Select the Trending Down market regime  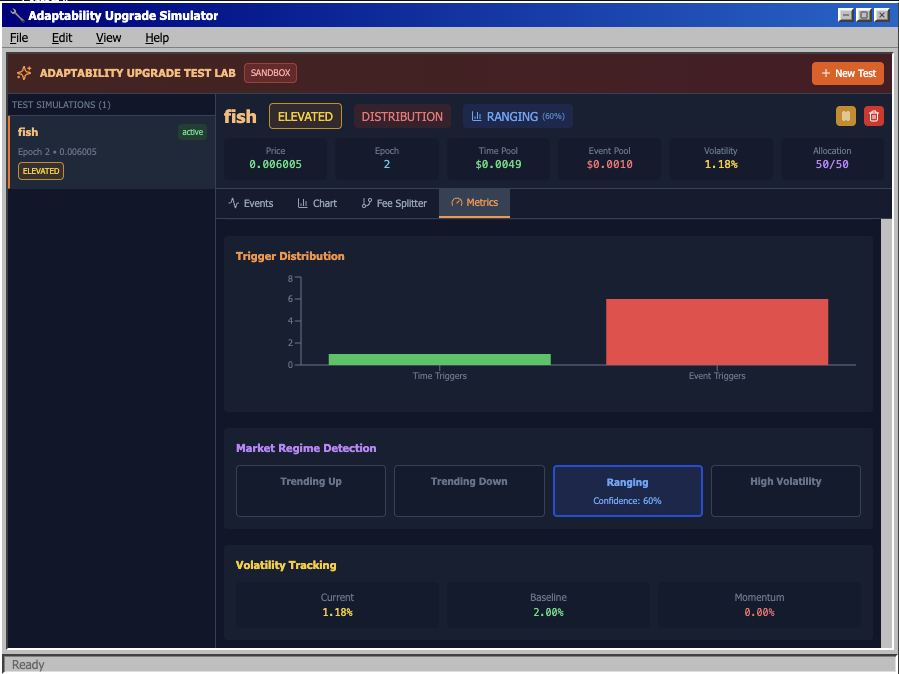tap(468, 490)
